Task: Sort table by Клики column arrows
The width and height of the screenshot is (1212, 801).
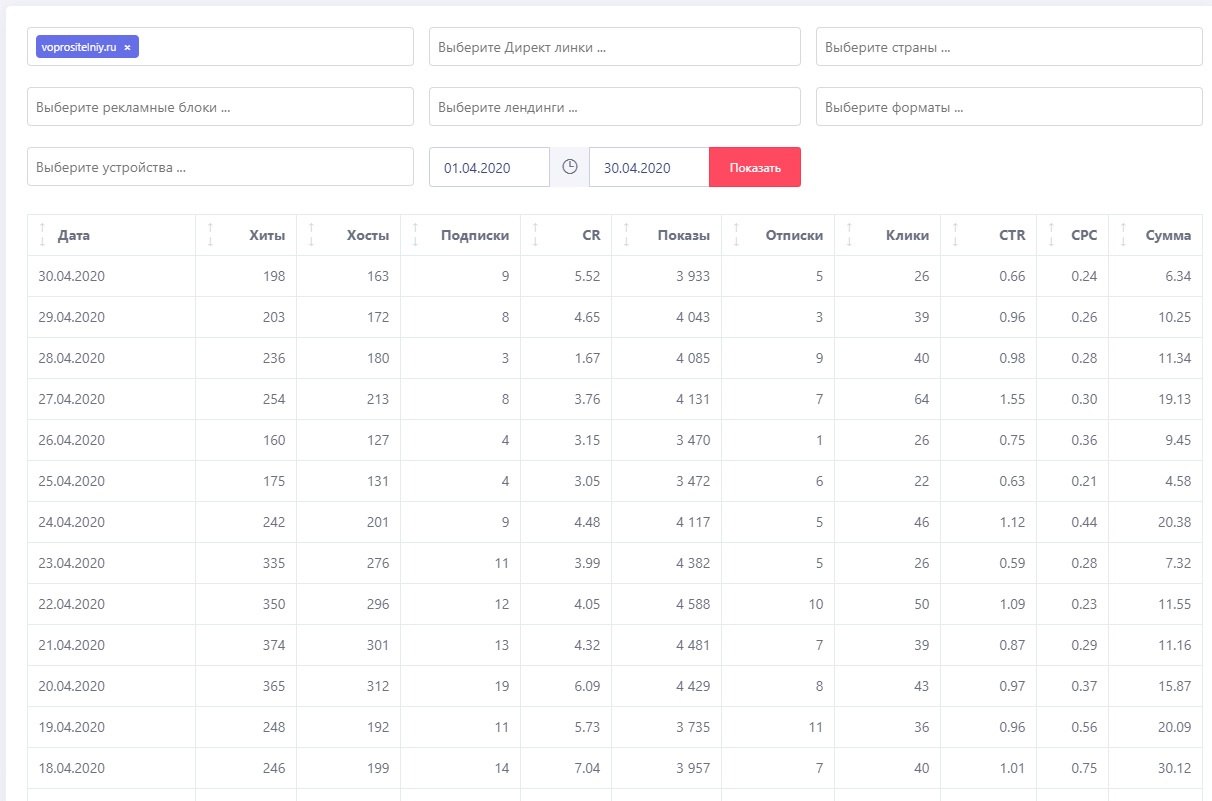Action: click(849, 235)
